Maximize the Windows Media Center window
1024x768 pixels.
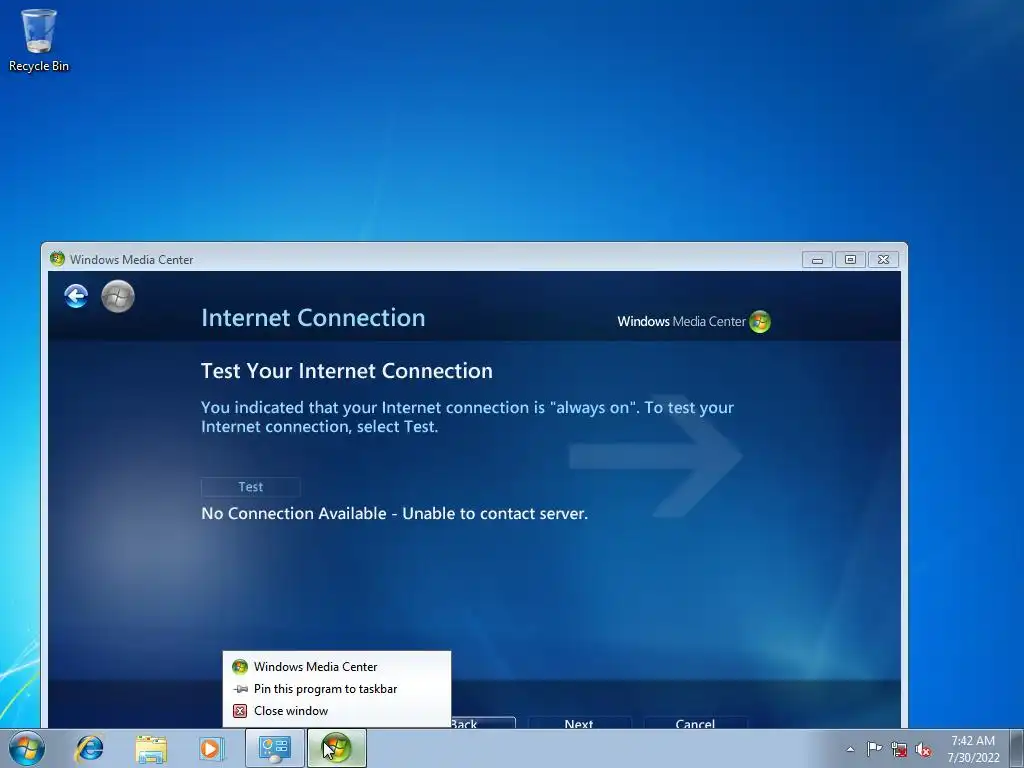[850, 259]
